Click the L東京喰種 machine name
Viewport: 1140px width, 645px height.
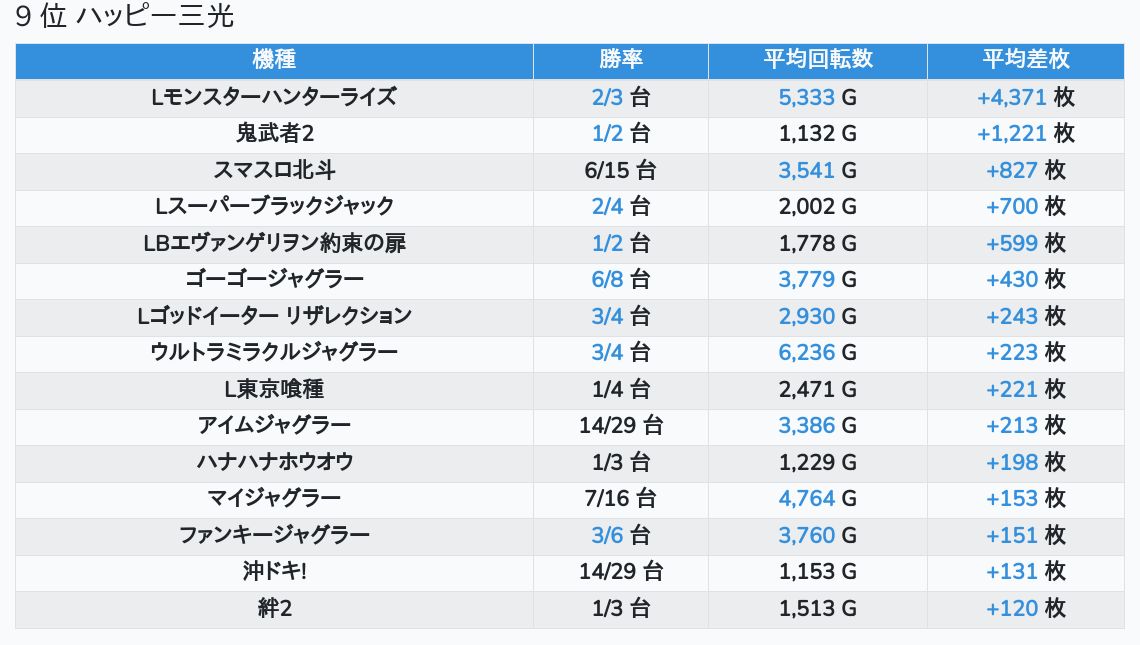(274, 389)
